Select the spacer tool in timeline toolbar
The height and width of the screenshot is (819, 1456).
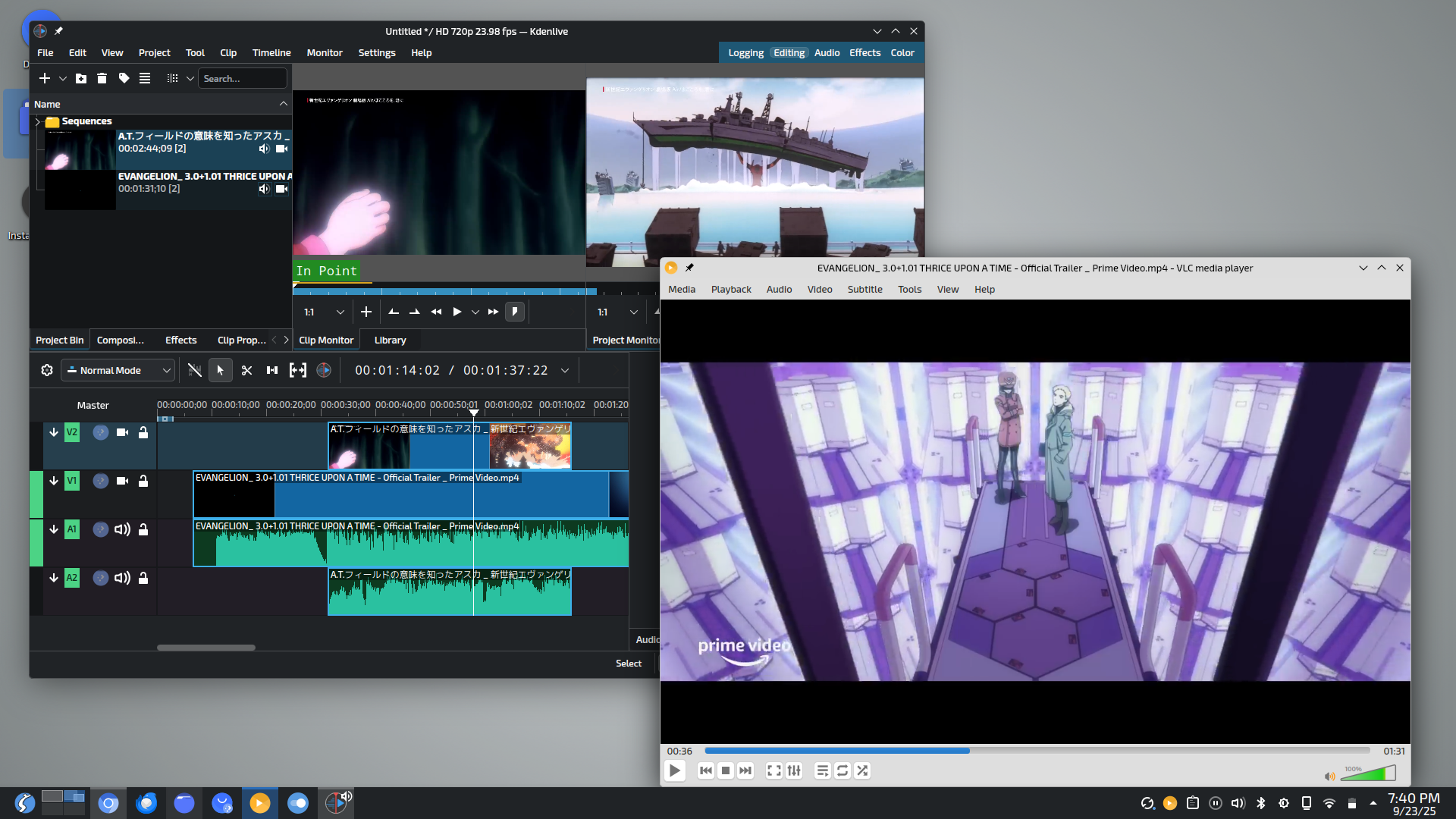(272, 370)
